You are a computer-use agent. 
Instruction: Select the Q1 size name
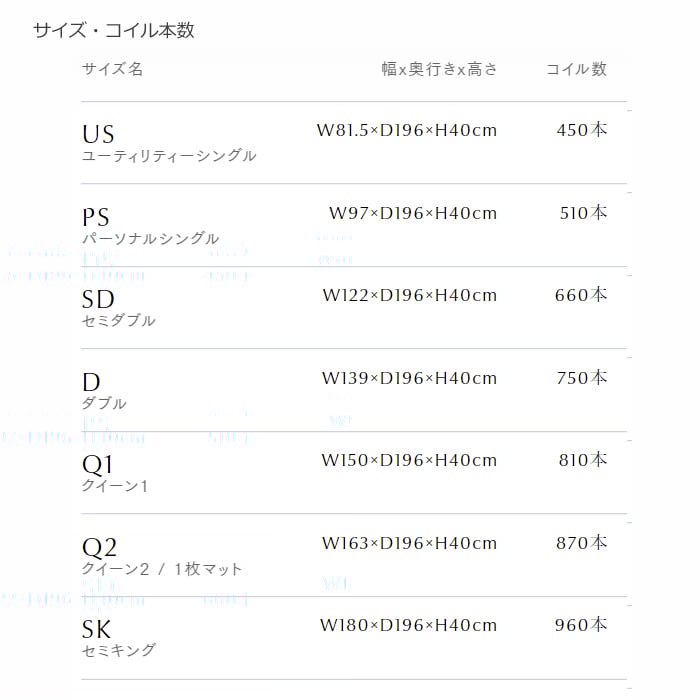pyautogui.click(x=97, y=464)
